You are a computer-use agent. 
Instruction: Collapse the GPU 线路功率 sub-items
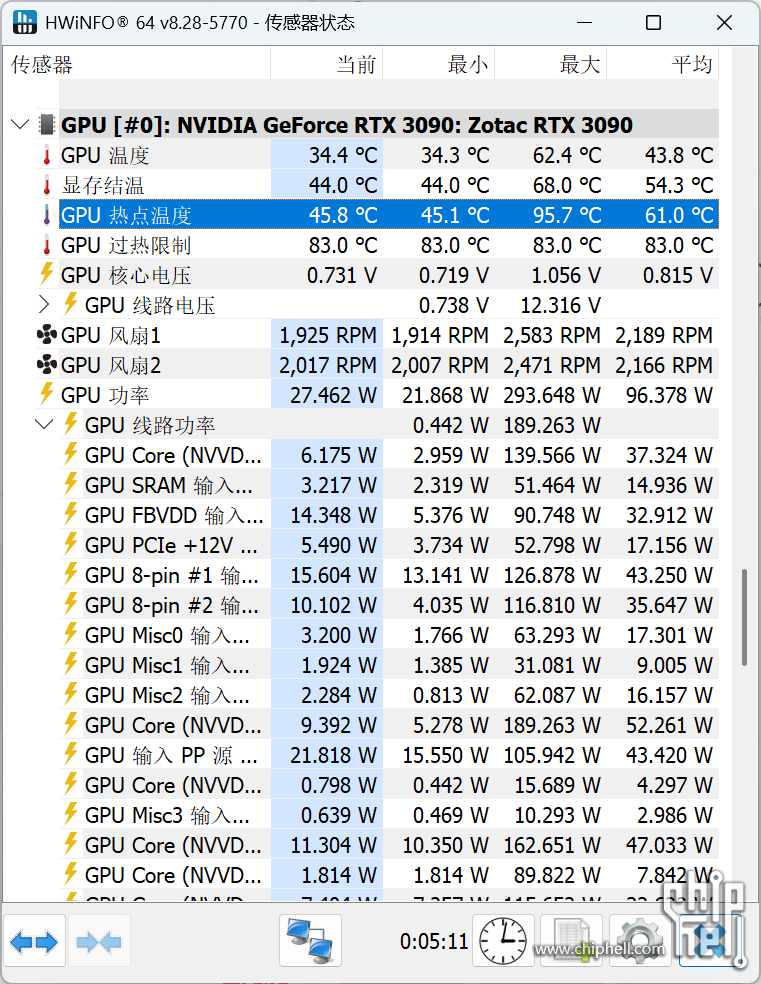pyautogui.click(x=44, y=424)
